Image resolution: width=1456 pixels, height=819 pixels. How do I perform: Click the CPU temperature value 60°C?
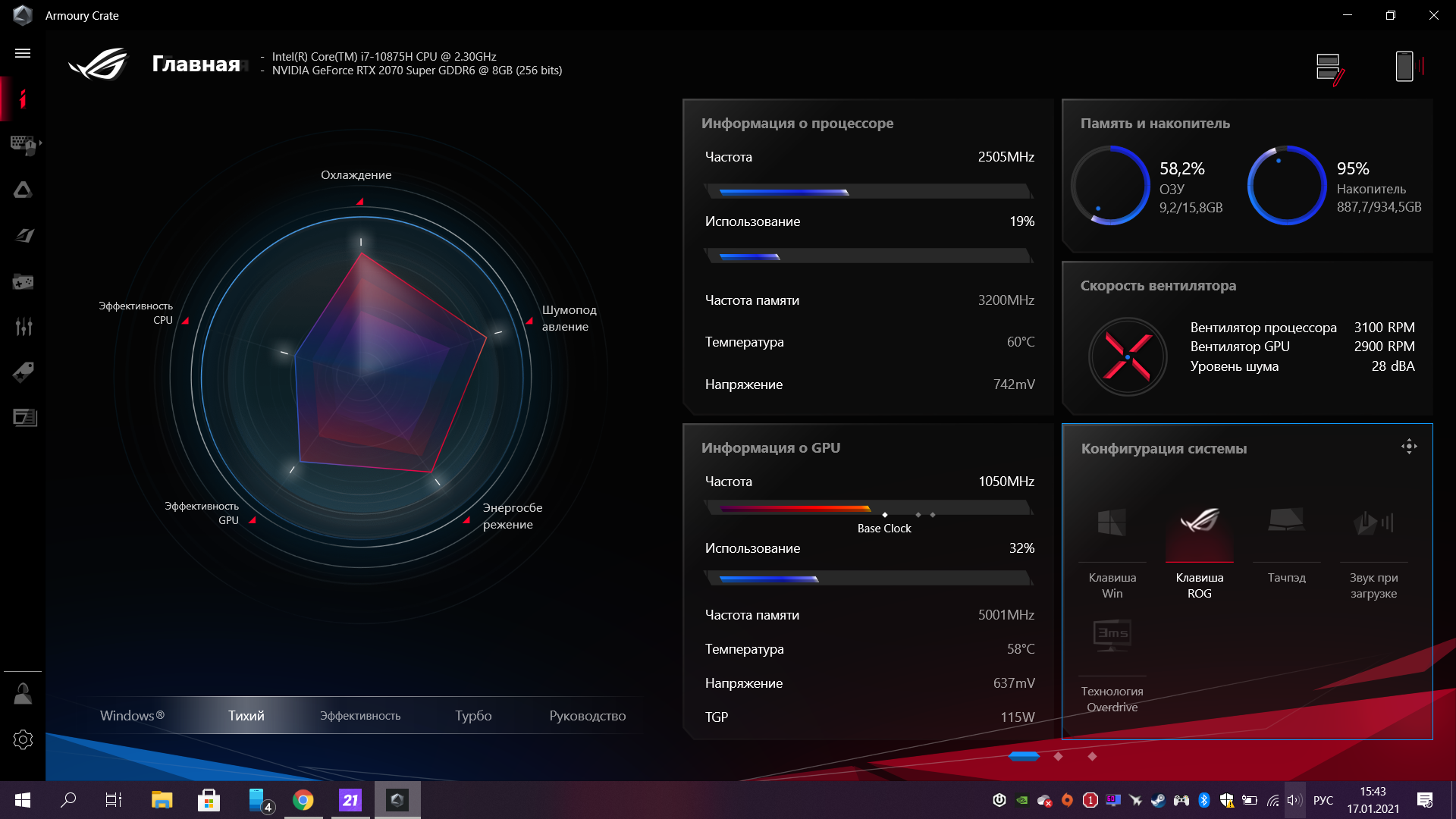tap(1021, 342)
